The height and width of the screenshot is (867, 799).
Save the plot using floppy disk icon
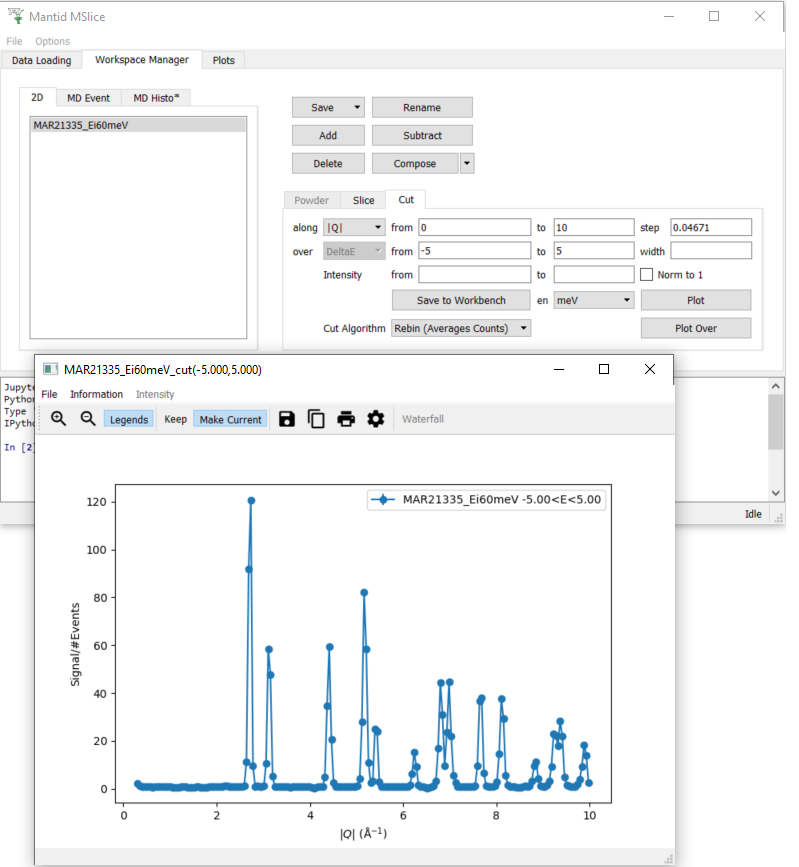pyautogui.click(x=287, y=419)
